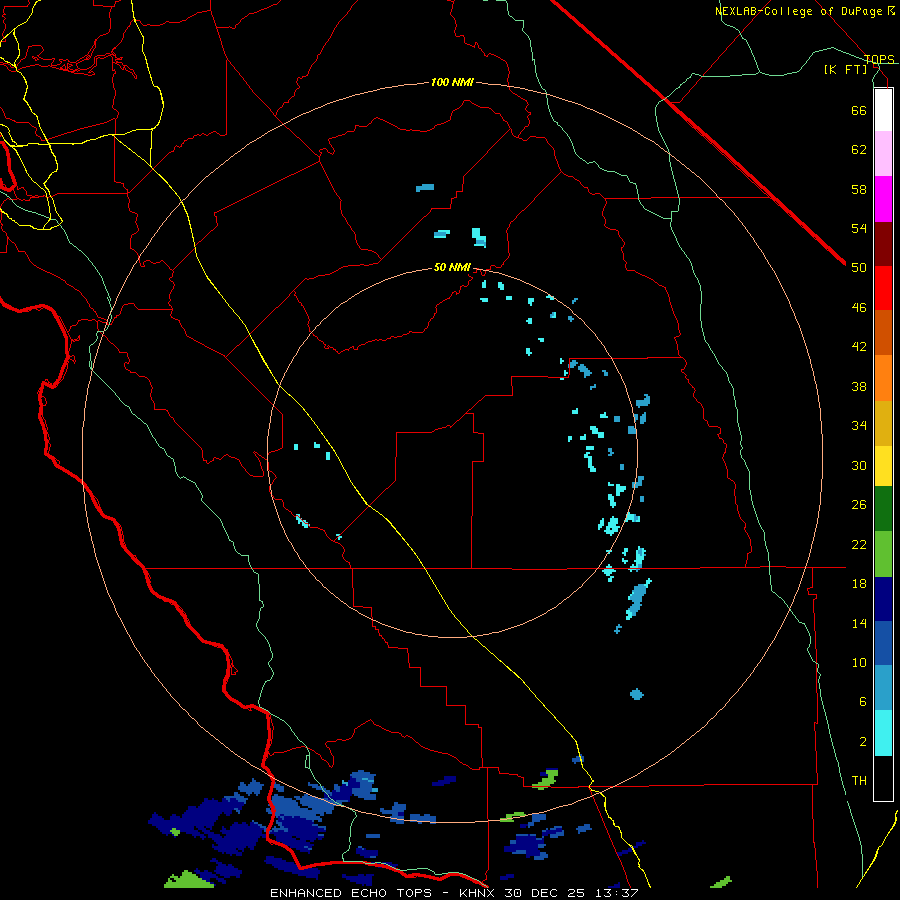Viewport: 900px width, 900px height.
Task: Click the light pink legend swatch below 62
Action: (883, 154)
